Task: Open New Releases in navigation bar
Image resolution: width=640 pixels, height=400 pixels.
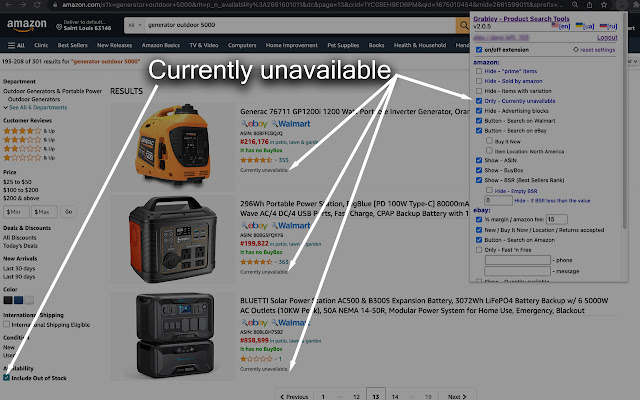Action: pyautogui.click(x=115, y=45)
